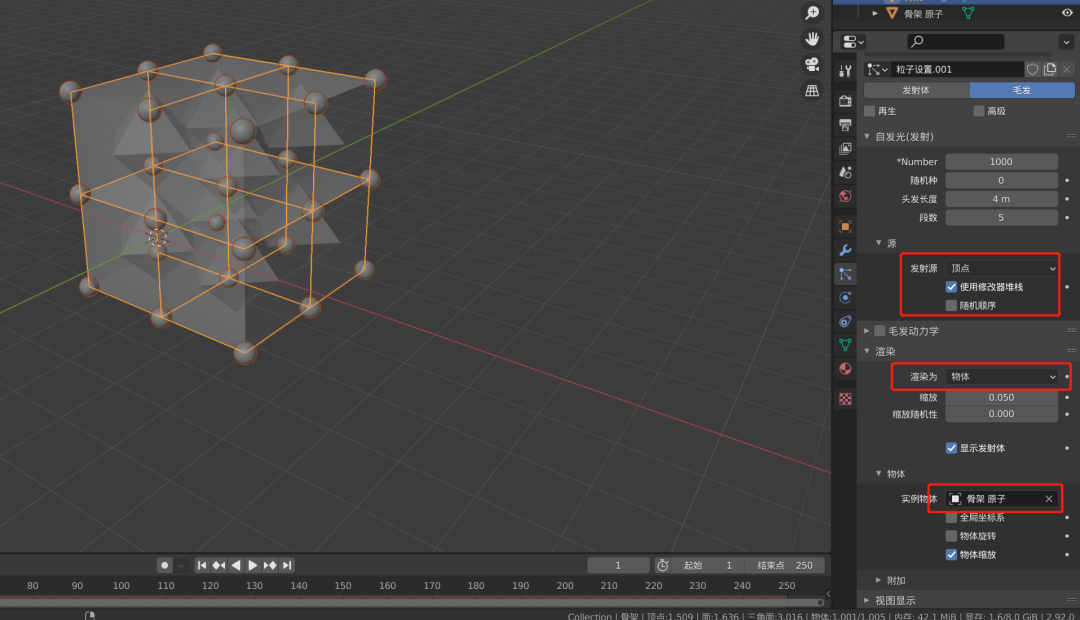Enable the 毛发动力学 checkbox
1080x620 pixels.
[x=880, y=331]
